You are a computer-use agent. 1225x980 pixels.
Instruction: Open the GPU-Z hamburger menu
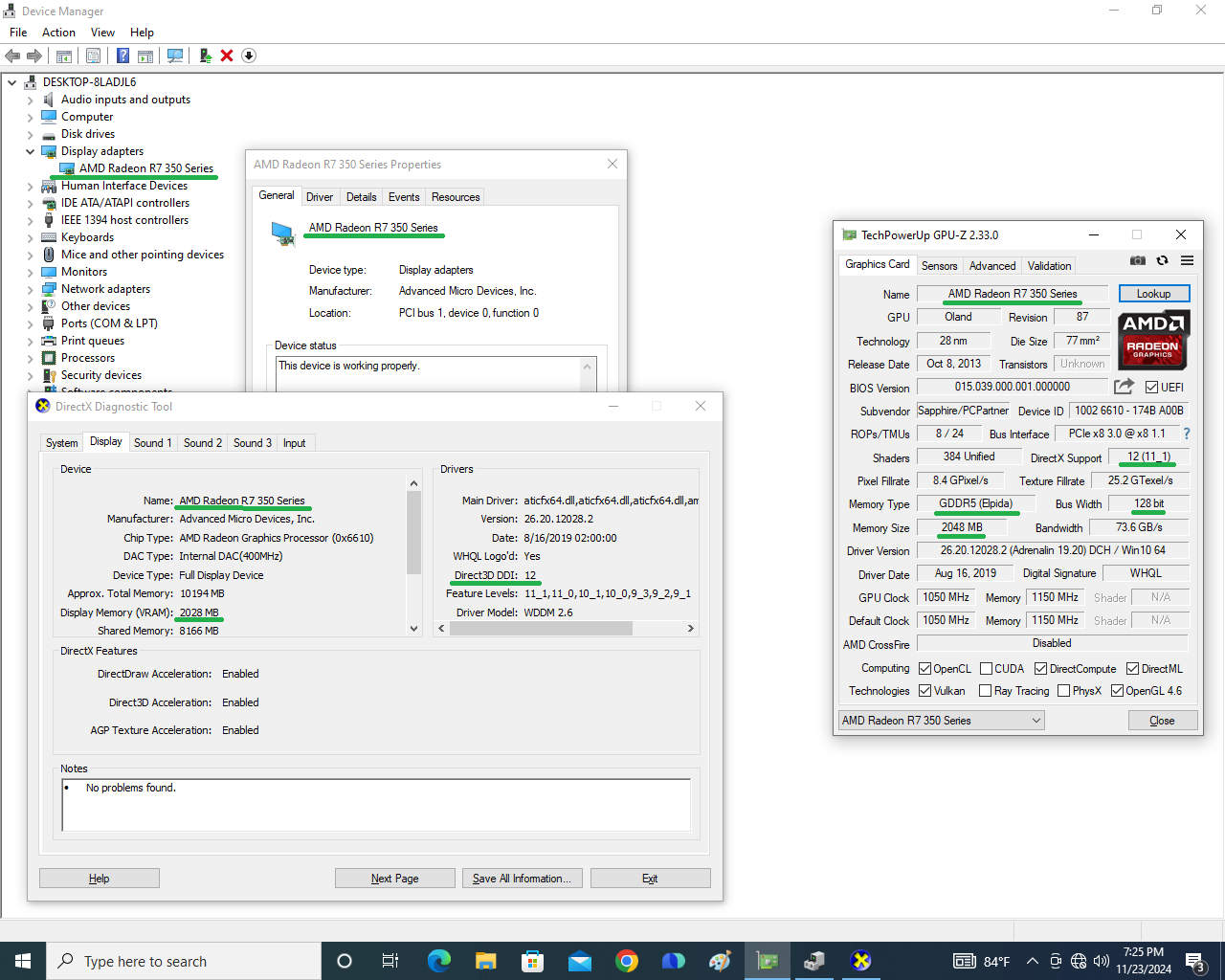(x=1187, y=260)
